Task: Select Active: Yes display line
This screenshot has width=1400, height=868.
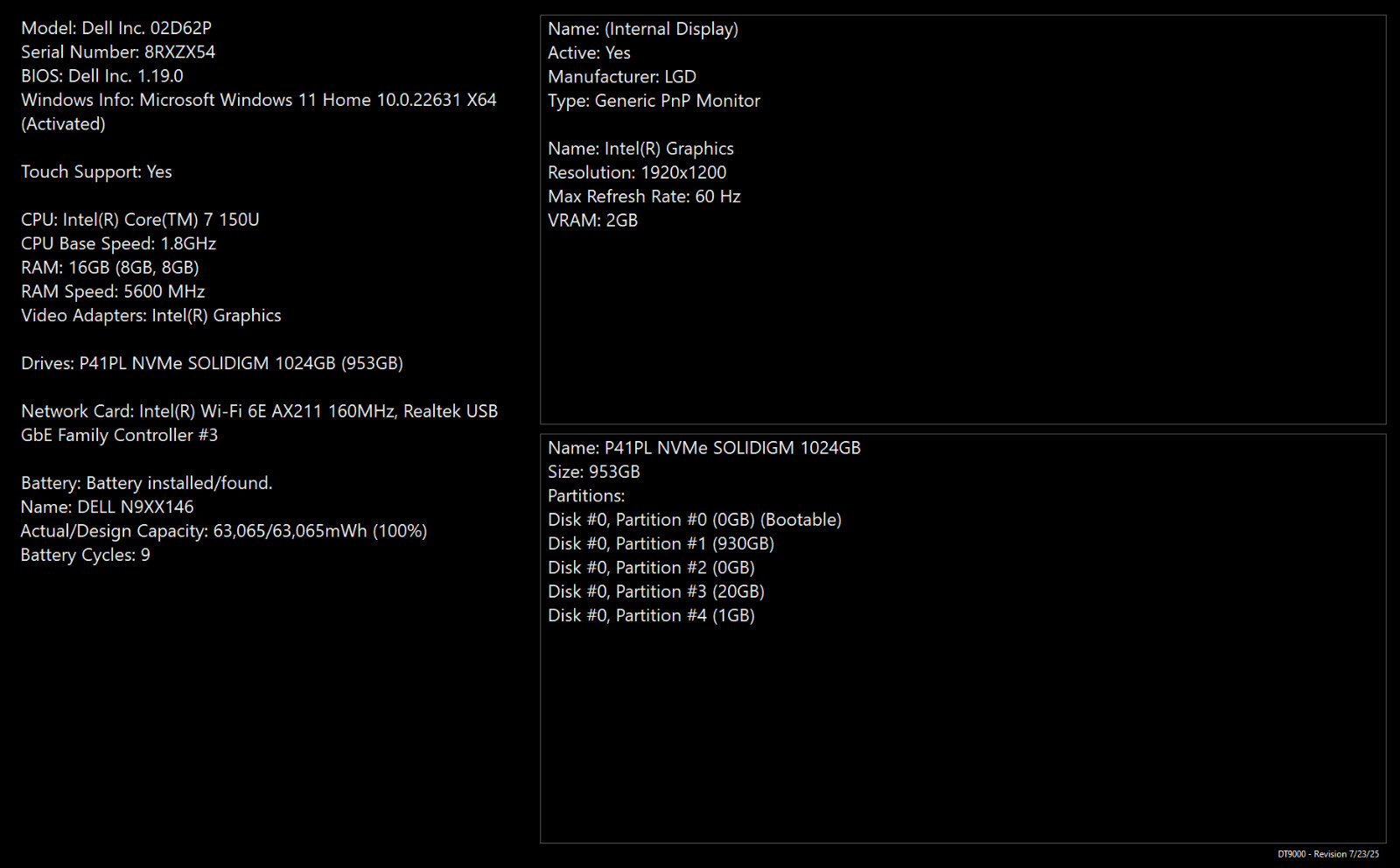Action: [x=589, y=52]
